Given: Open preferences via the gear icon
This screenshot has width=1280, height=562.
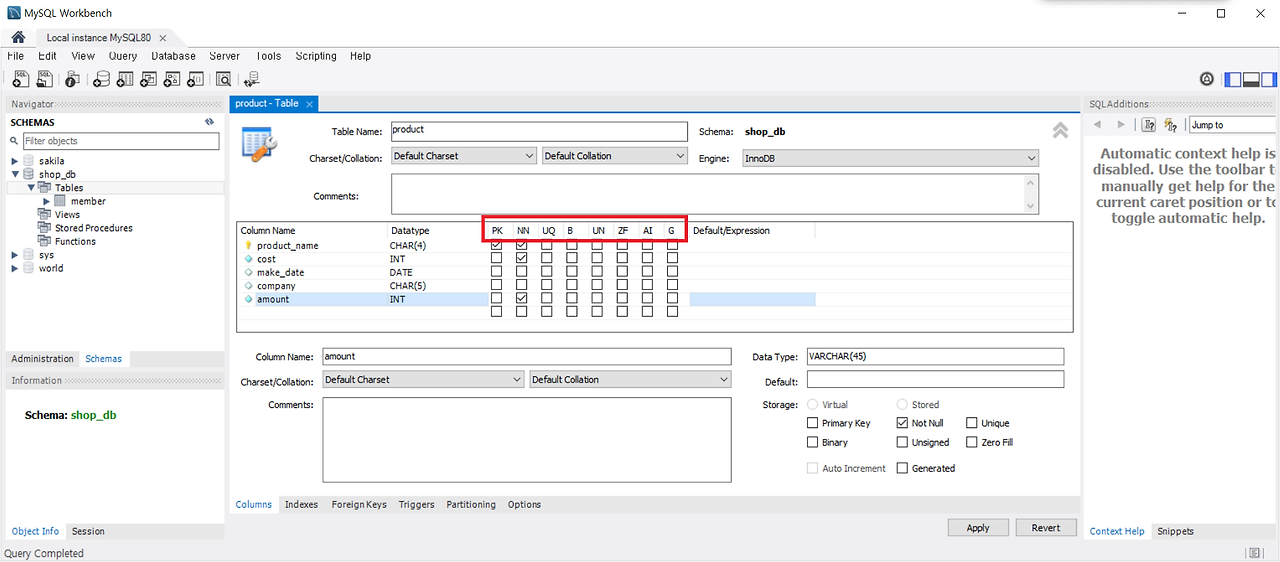Looking at the screenshot, I should [x=1207, y=79].
